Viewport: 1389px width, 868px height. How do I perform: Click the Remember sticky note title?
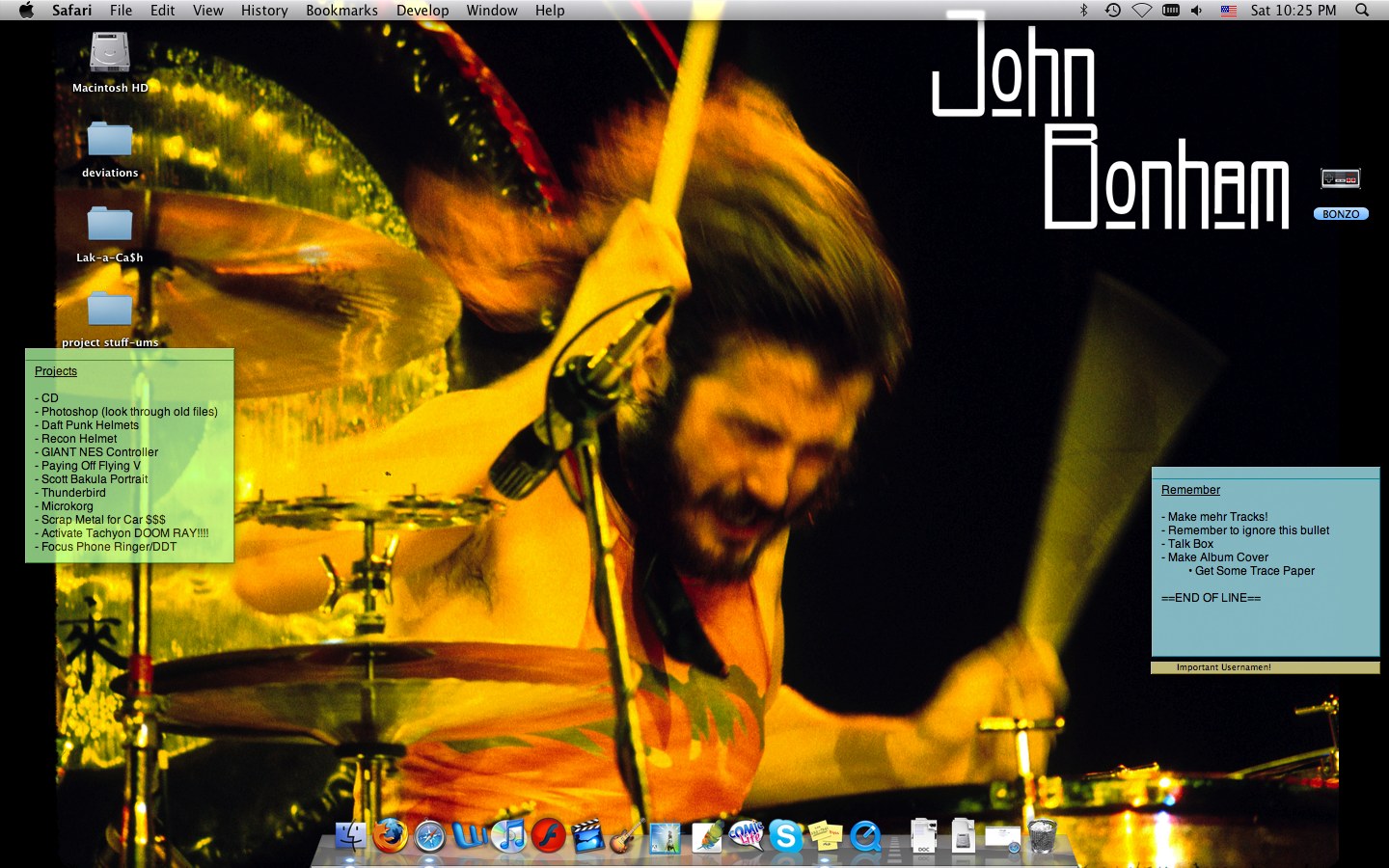(x=1190, y=490)
